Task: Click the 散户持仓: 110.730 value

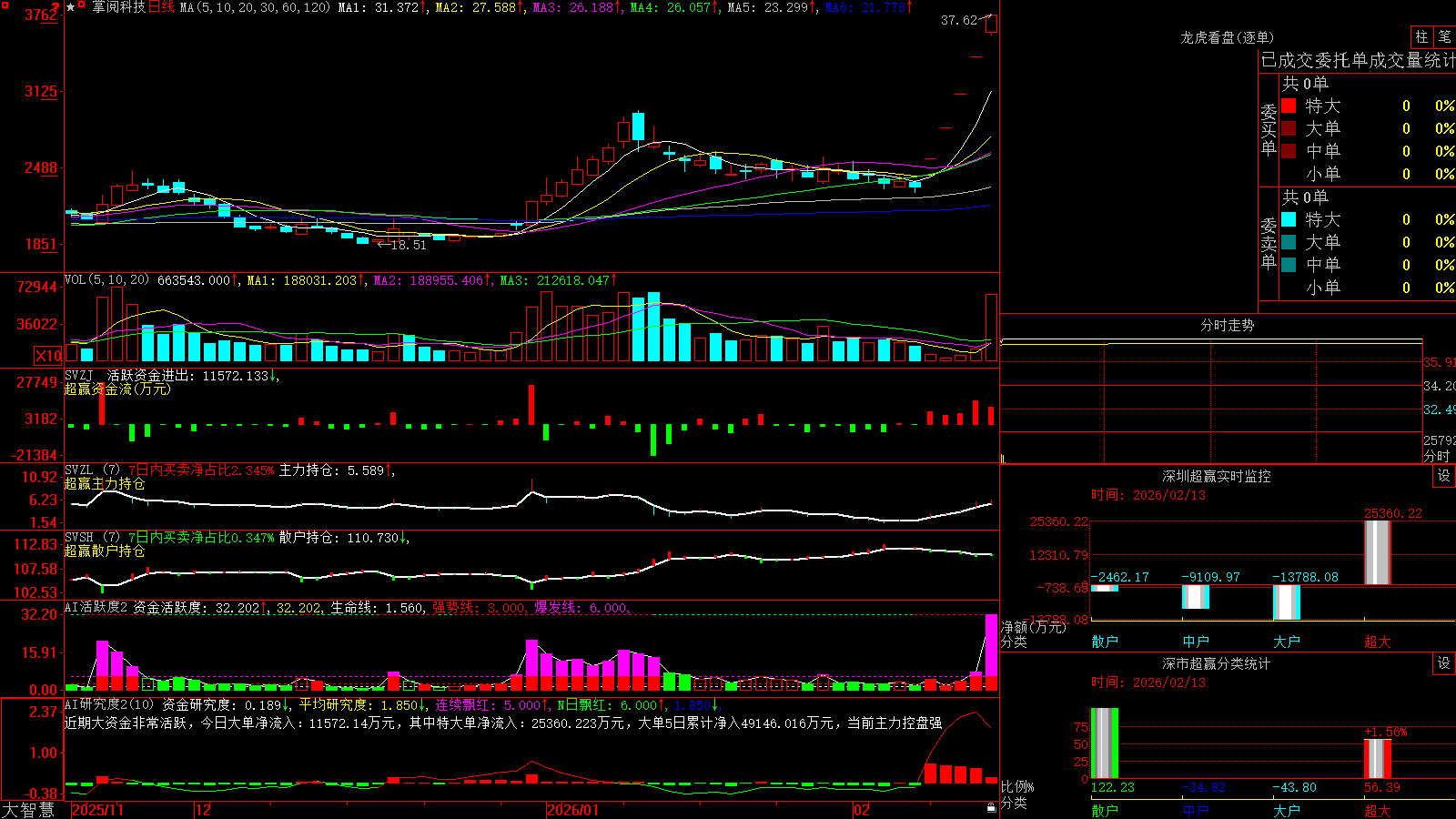Action: (x=339, y=538)
